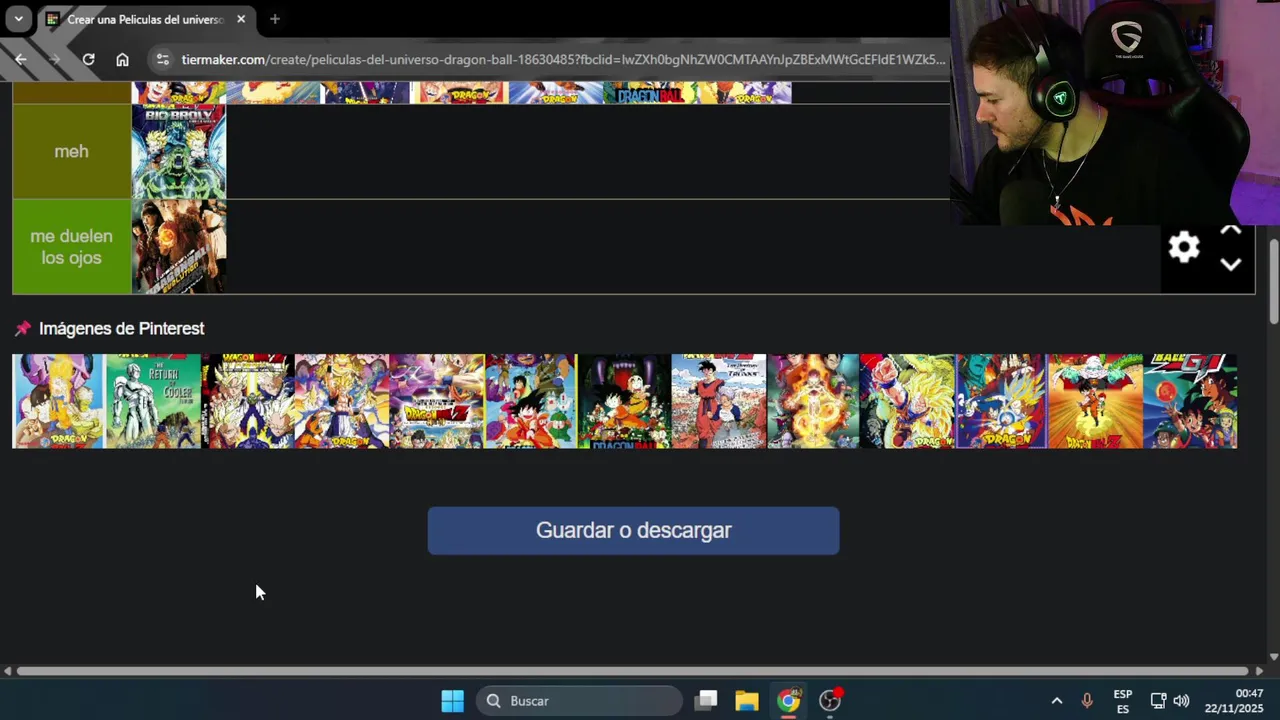This screenshot has height=720, width=1280.
Task: Select the Dragon Ball GT poster
Action: pyautogui.click(x=1190, y=401)
